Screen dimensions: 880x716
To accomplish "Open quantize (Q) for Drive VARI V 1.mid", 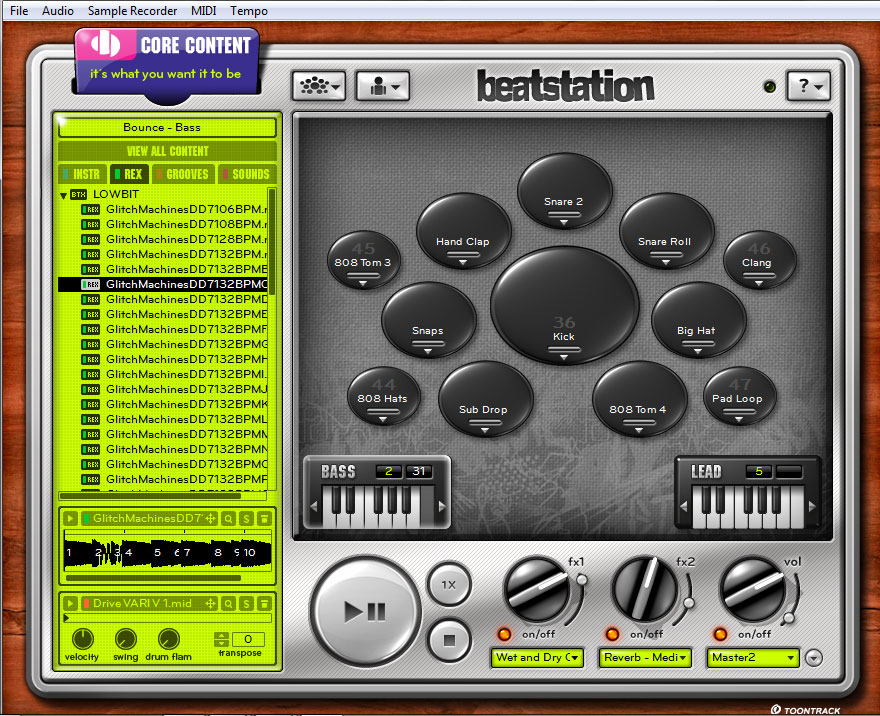I will 228,604.
